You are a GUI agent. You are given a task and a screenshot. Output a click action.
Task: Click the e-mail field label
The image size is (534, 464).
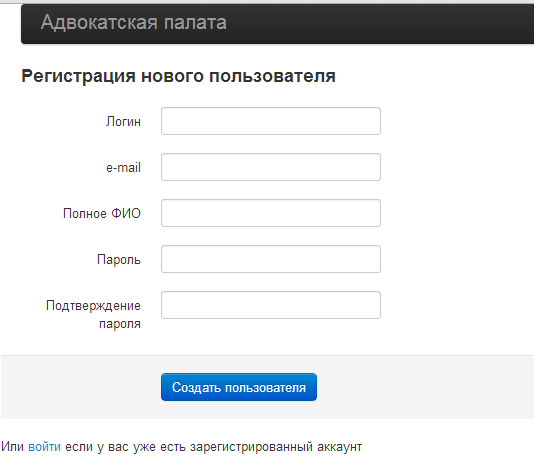point(123,167)
